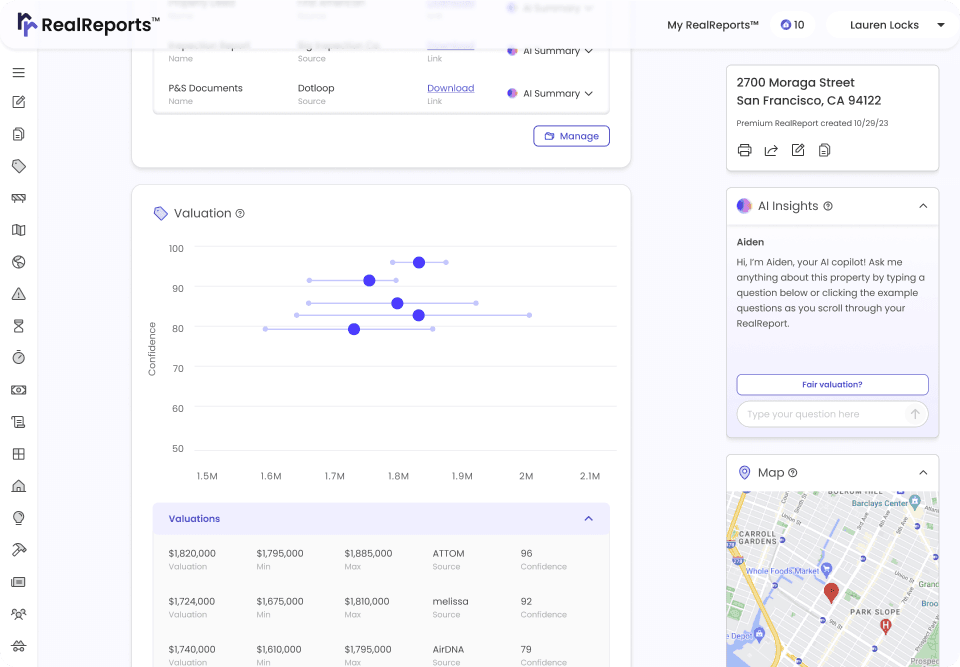The width and height of the screenshot is (960, 667).
Task: Open the edit icon on the property card
Action: click(797, 149)
